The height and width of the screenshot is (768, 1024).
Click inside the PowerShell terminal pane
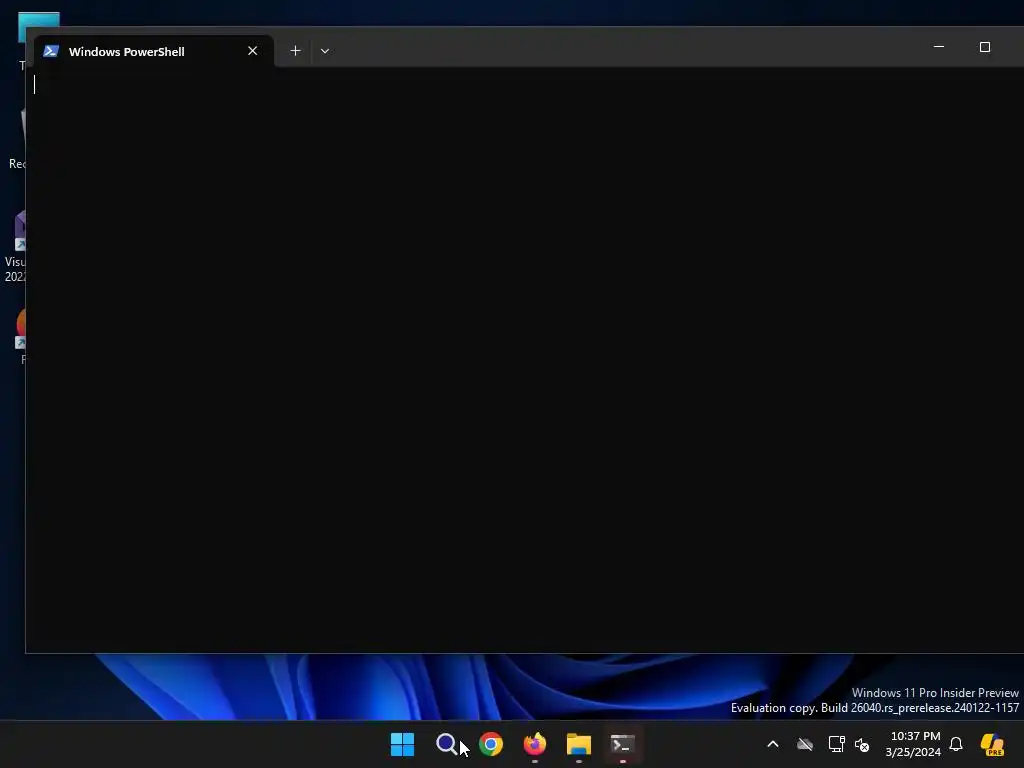(525, 359)
